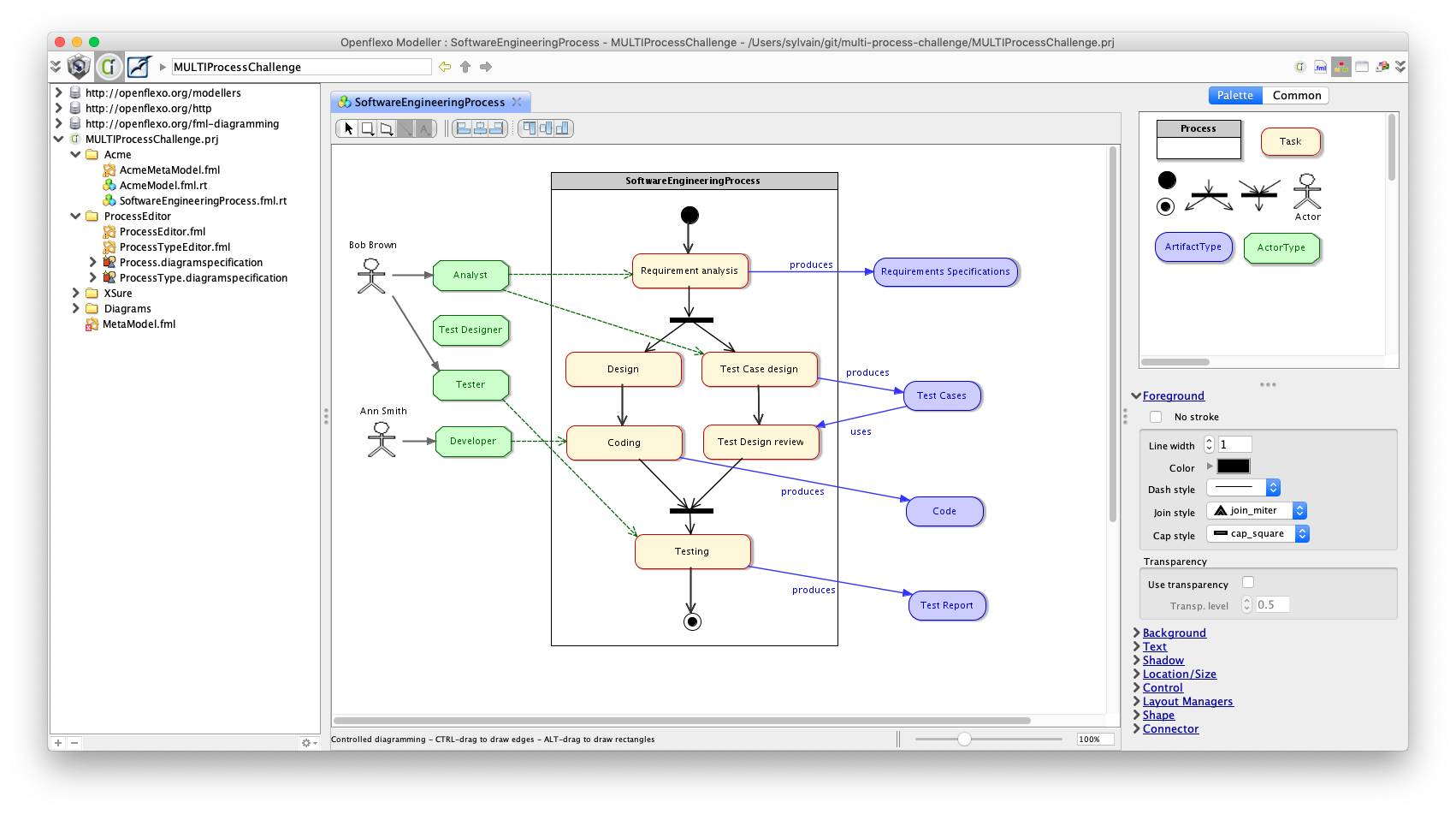Align selected shapes to the top

click(530, 128)
